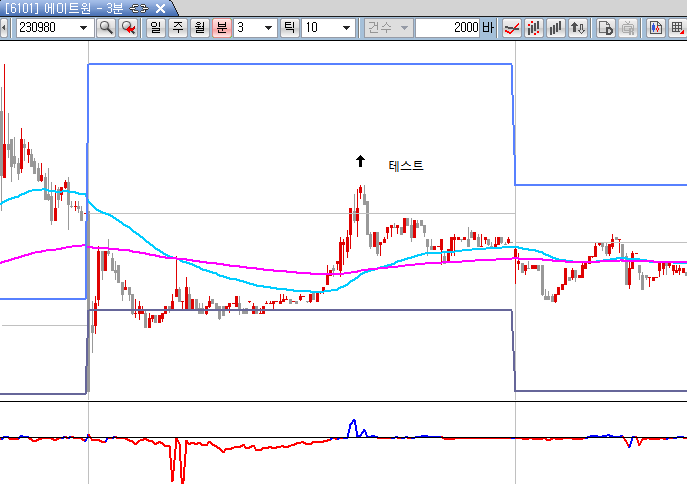This screenshot has width=687, height=484.
Task: Expand the minute interval dropdown showing 3
Action: point(268,28)
